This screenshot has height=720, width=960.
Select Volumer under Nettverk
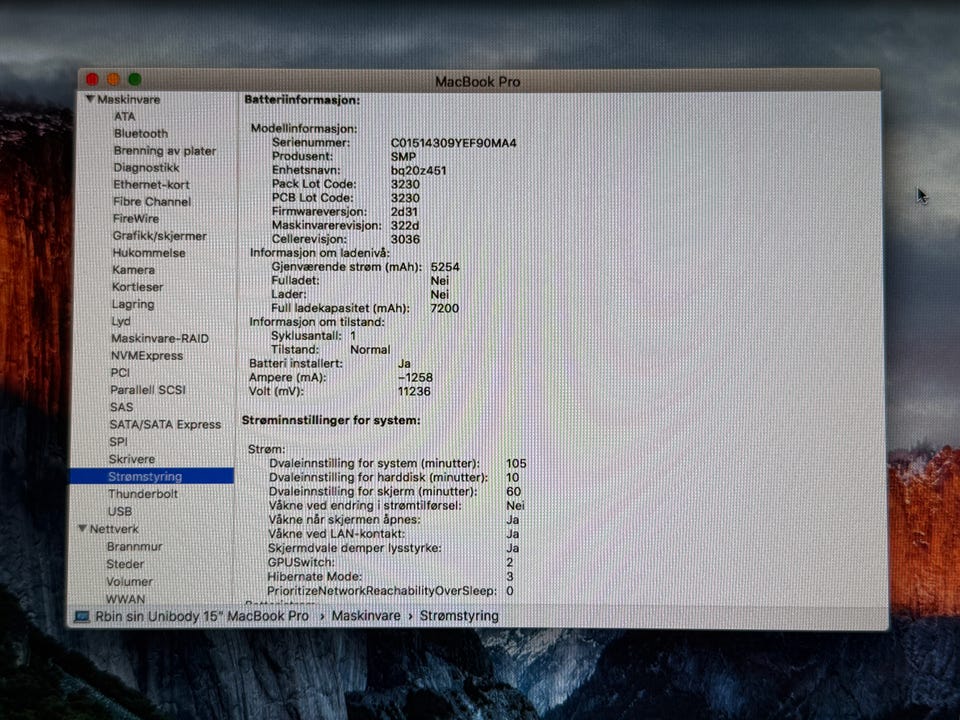(x=129, y=582)
